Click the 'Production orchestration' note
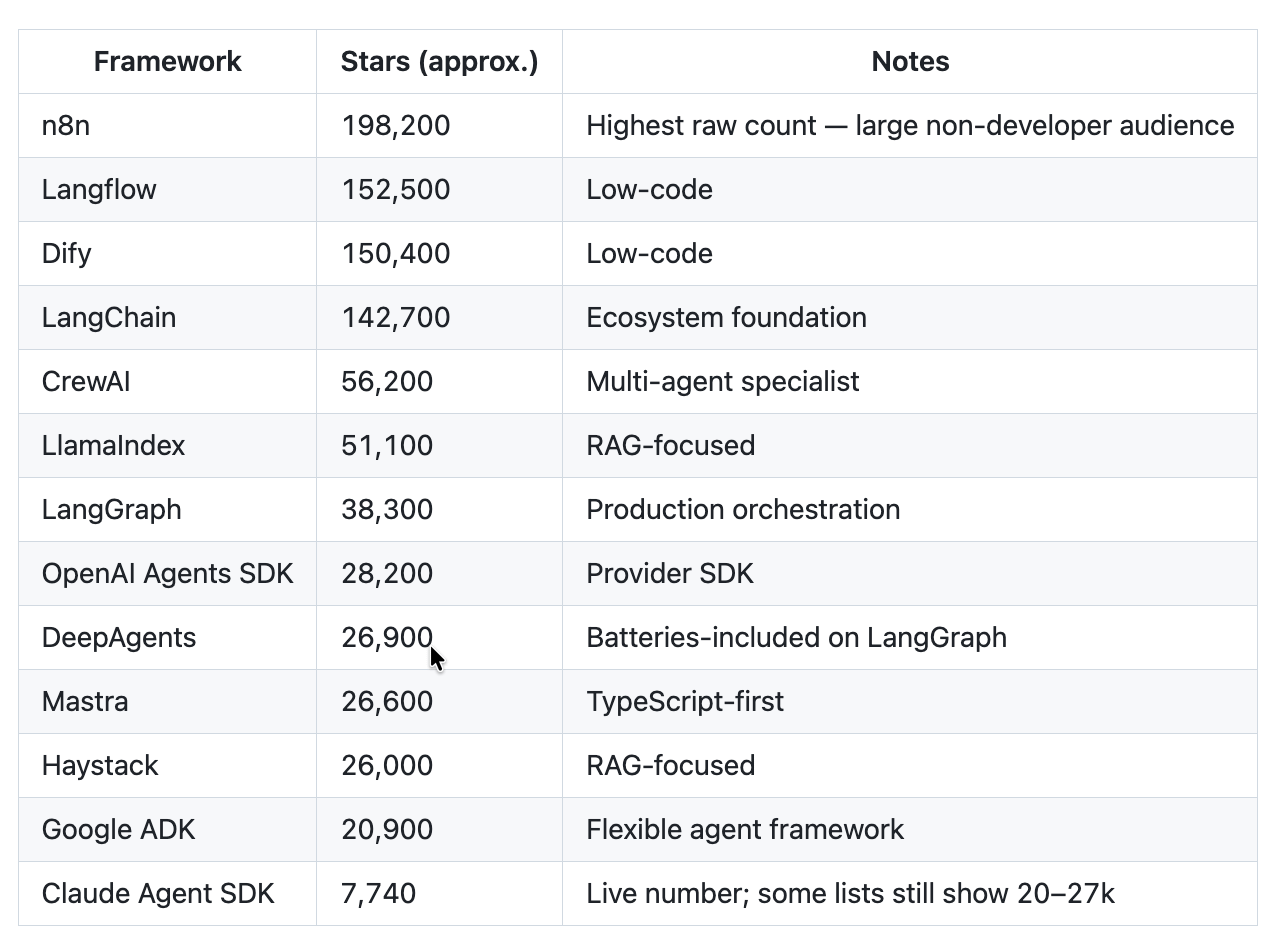 (x=744, y=510)
